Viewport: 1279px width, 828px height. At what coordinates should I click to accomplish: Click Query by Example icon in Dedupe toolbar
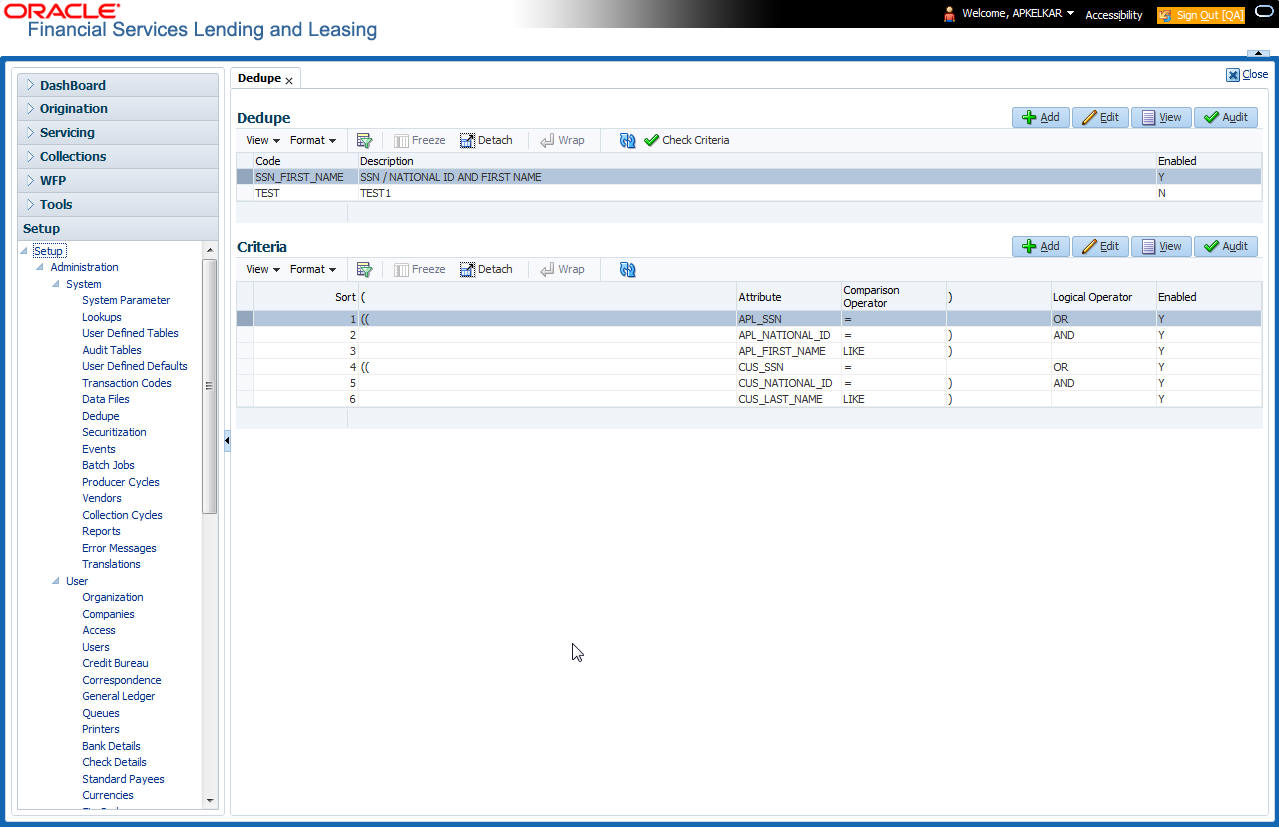coord(364,141)
